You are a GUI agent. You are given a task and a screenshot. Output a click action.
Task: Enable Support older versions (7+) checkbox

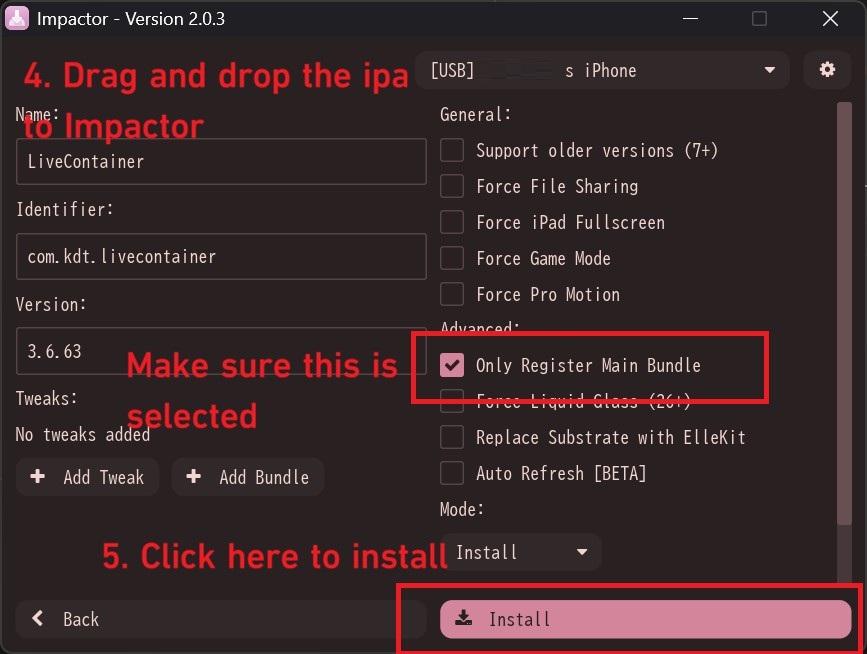452,150
